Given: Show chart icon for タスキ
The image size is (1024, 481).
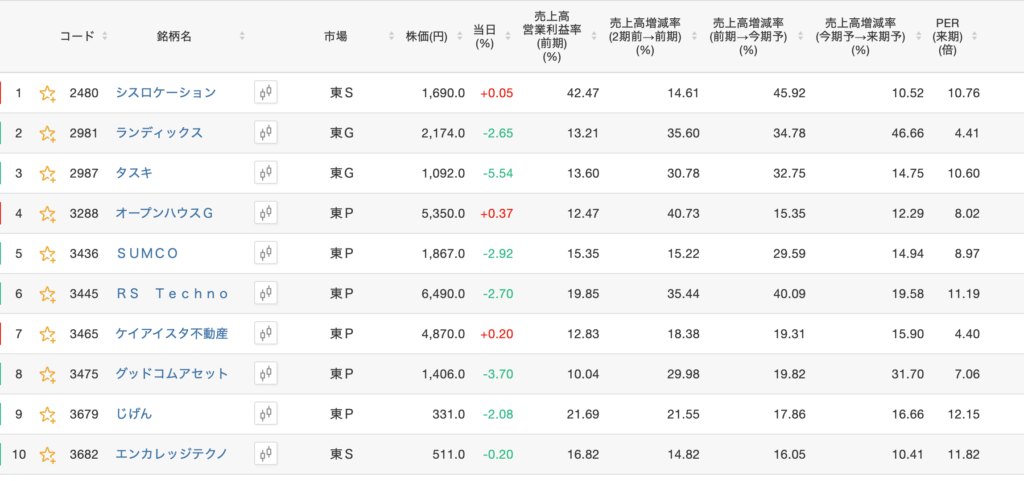Looking at the screenshot, I should point(266,173).
